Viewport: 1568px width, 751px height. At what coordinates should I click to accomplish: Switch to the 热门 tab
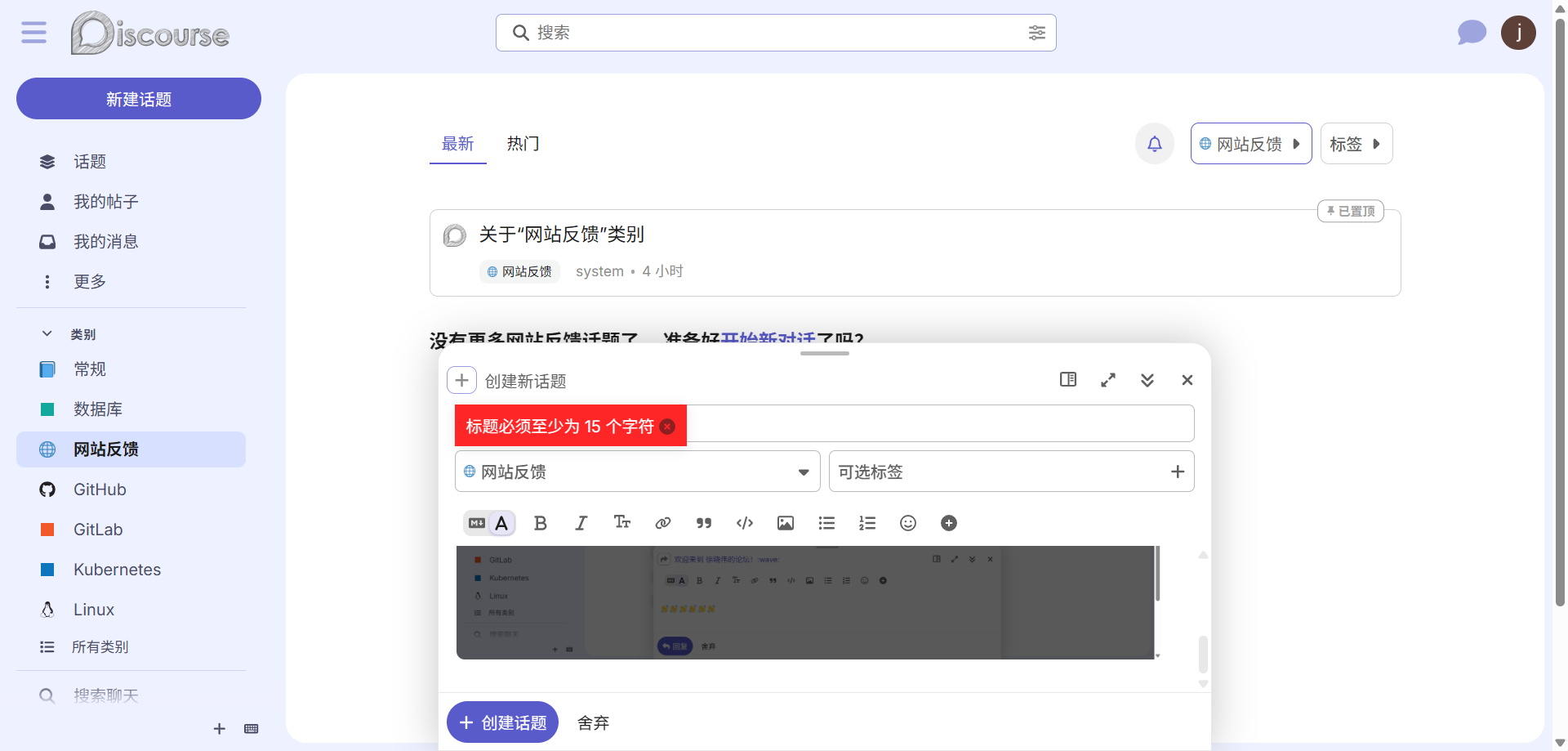pyautogui.click(x=523, y=144)
